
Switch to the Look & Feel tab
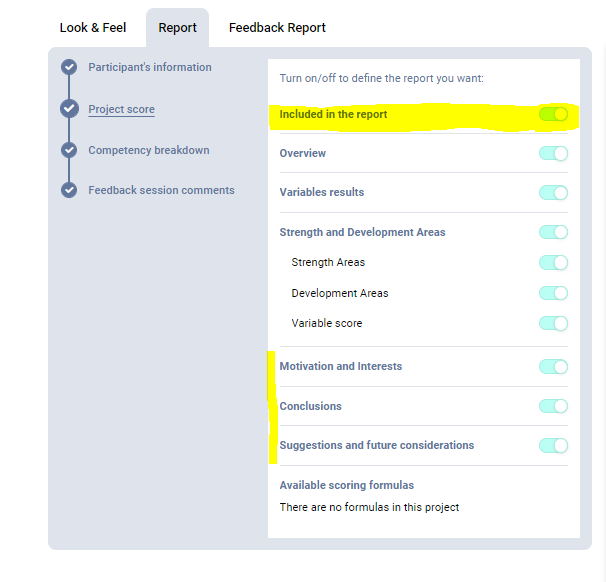[93, 27]
